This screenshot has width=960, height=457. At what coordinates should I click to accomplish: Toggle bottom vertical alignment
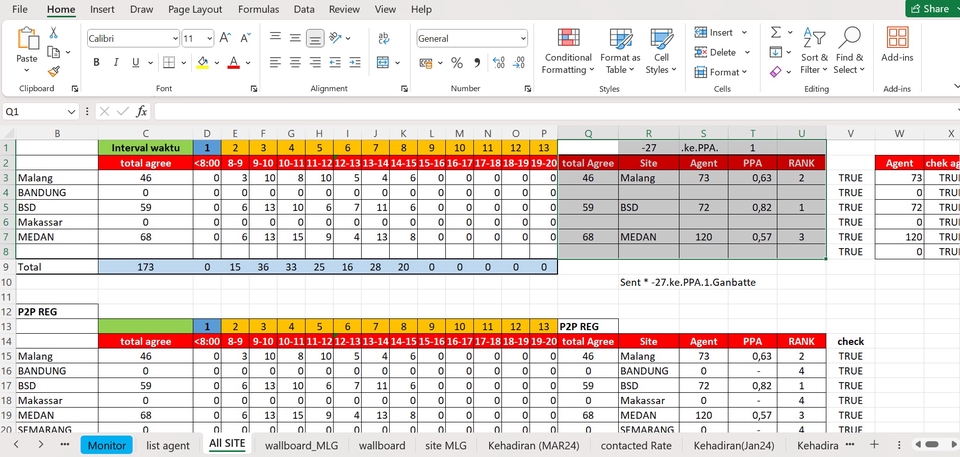coord(315,39)
